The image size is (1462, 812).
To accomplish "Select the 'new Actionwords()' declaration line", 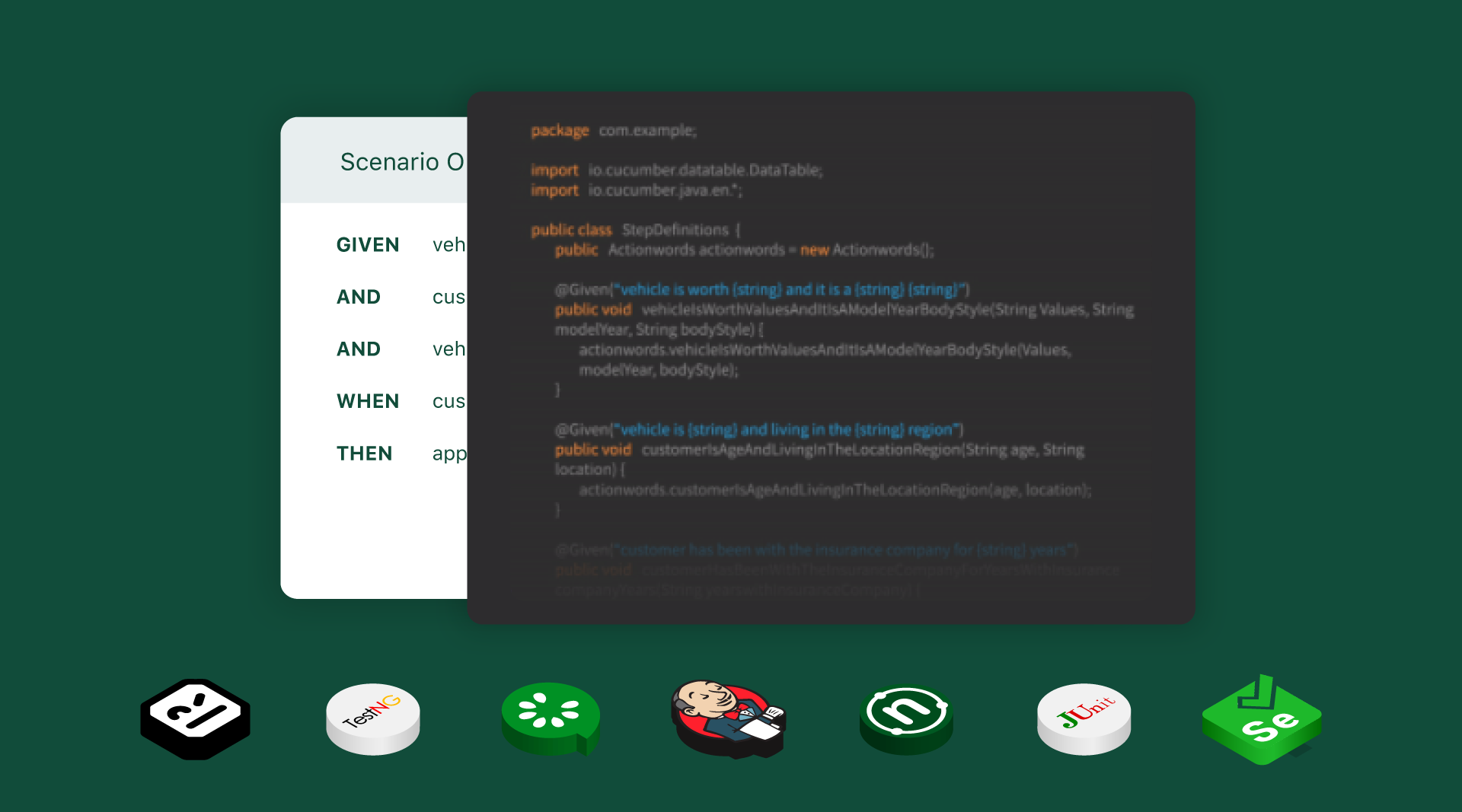I will pyautogui.click(x=745, y=250).
